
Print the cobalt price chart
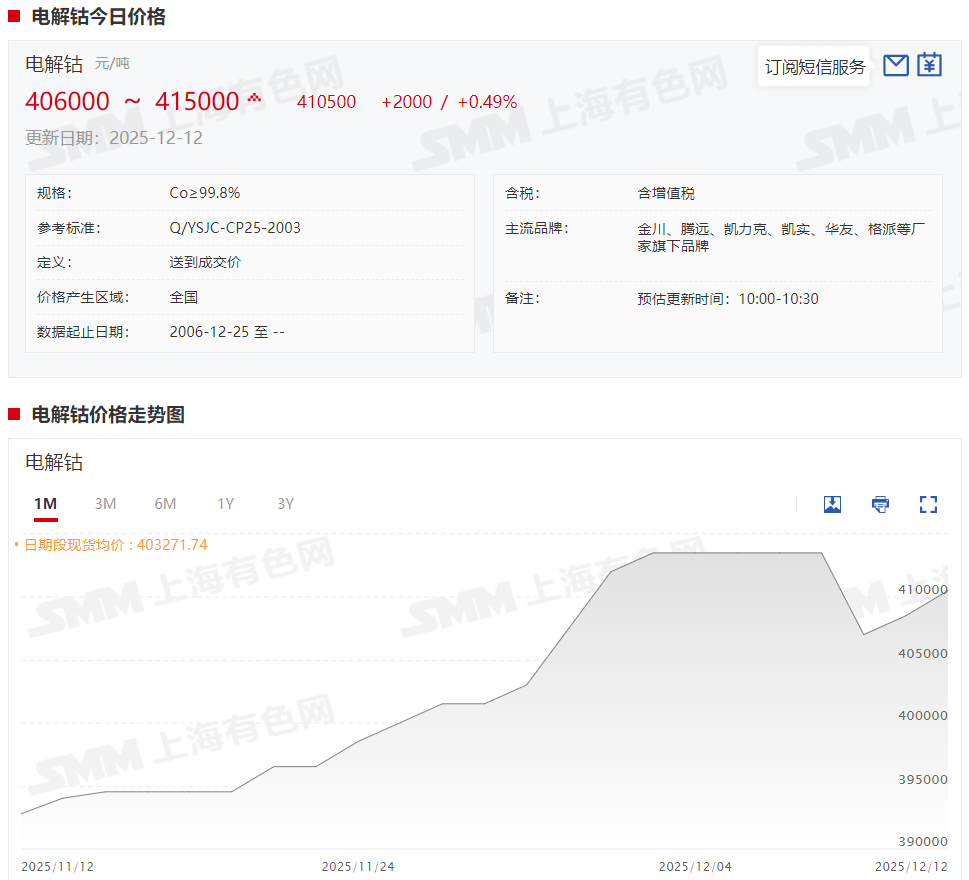coord(880,504)
